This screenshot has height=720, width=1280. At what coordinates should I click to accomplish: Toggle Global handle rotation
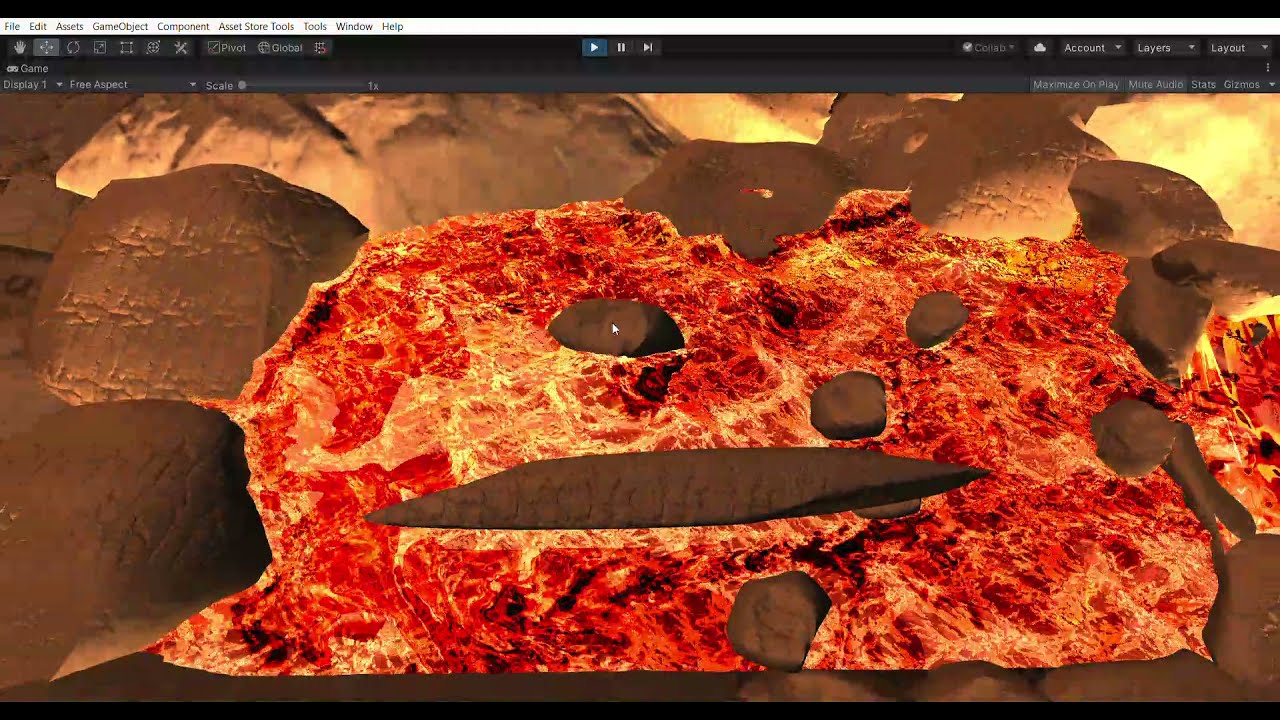280,47
